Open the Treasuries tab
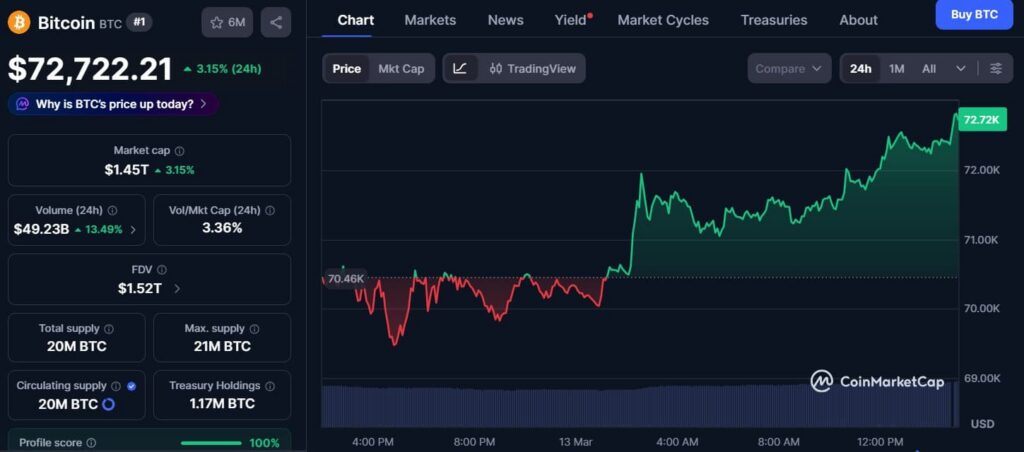The image size is (1024, 452). tap(774, 20)
